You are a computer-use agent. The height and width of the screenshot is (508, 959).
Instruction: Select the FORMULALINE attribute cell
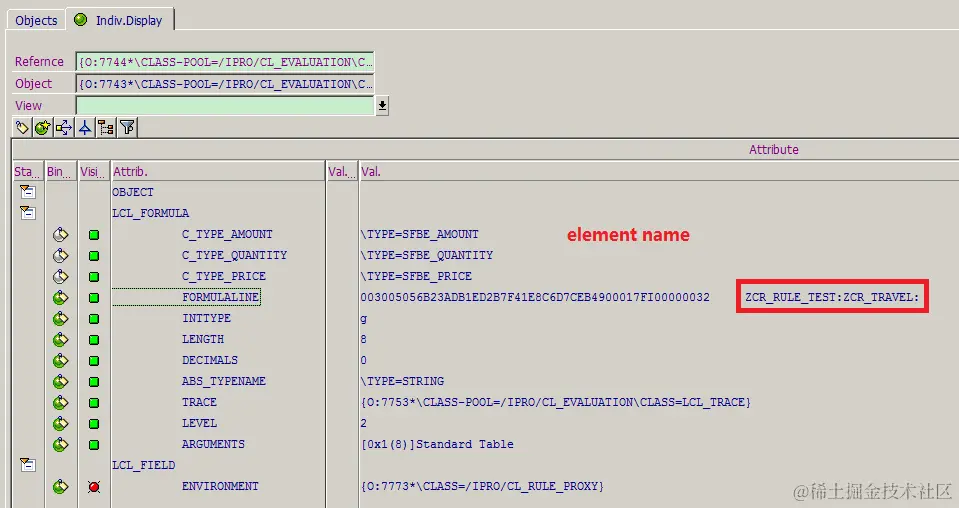point(187,297)
